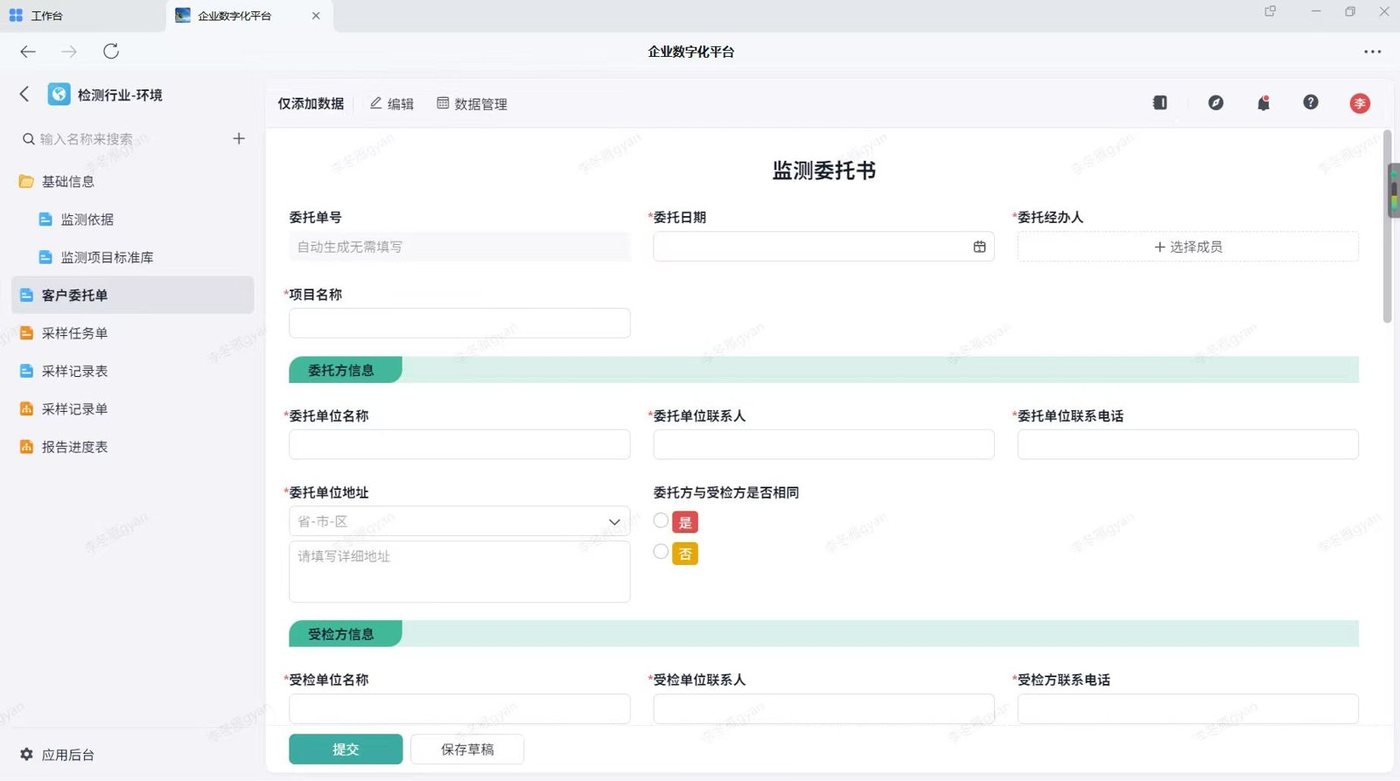
Task: Click the compass icon in the top toolbar
Action: 1216,103
